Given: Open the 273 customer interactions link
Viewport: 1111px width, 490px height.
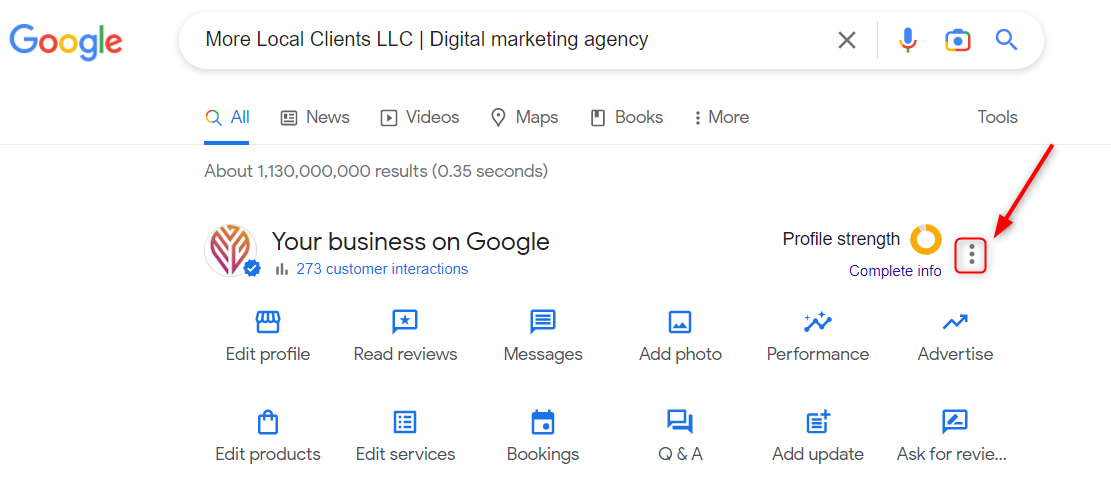Looking at the screenshot, I should coord(382,269).
